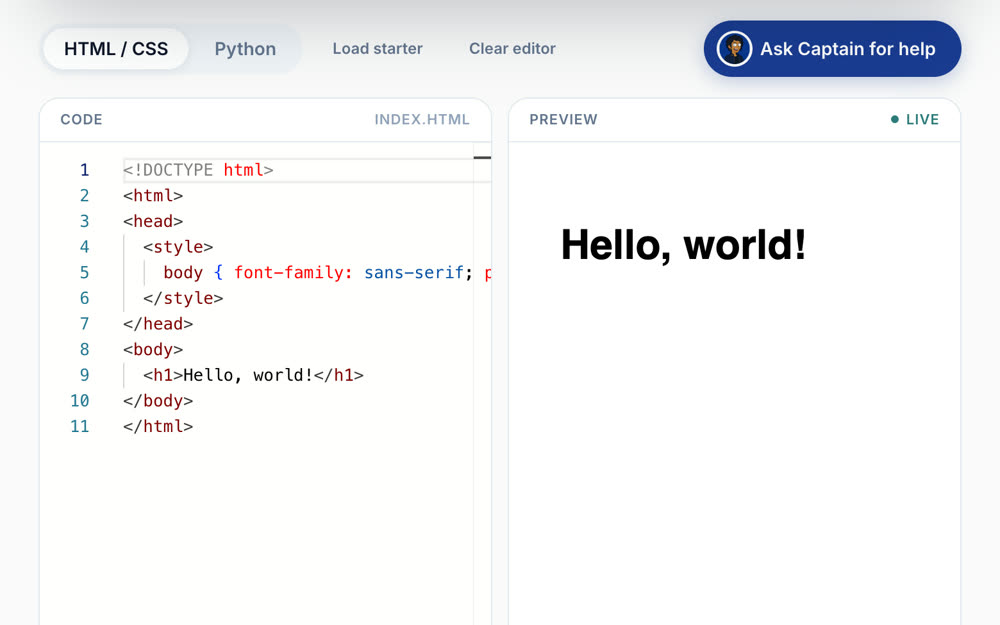Click the closing </html> tag

point(158,426)
